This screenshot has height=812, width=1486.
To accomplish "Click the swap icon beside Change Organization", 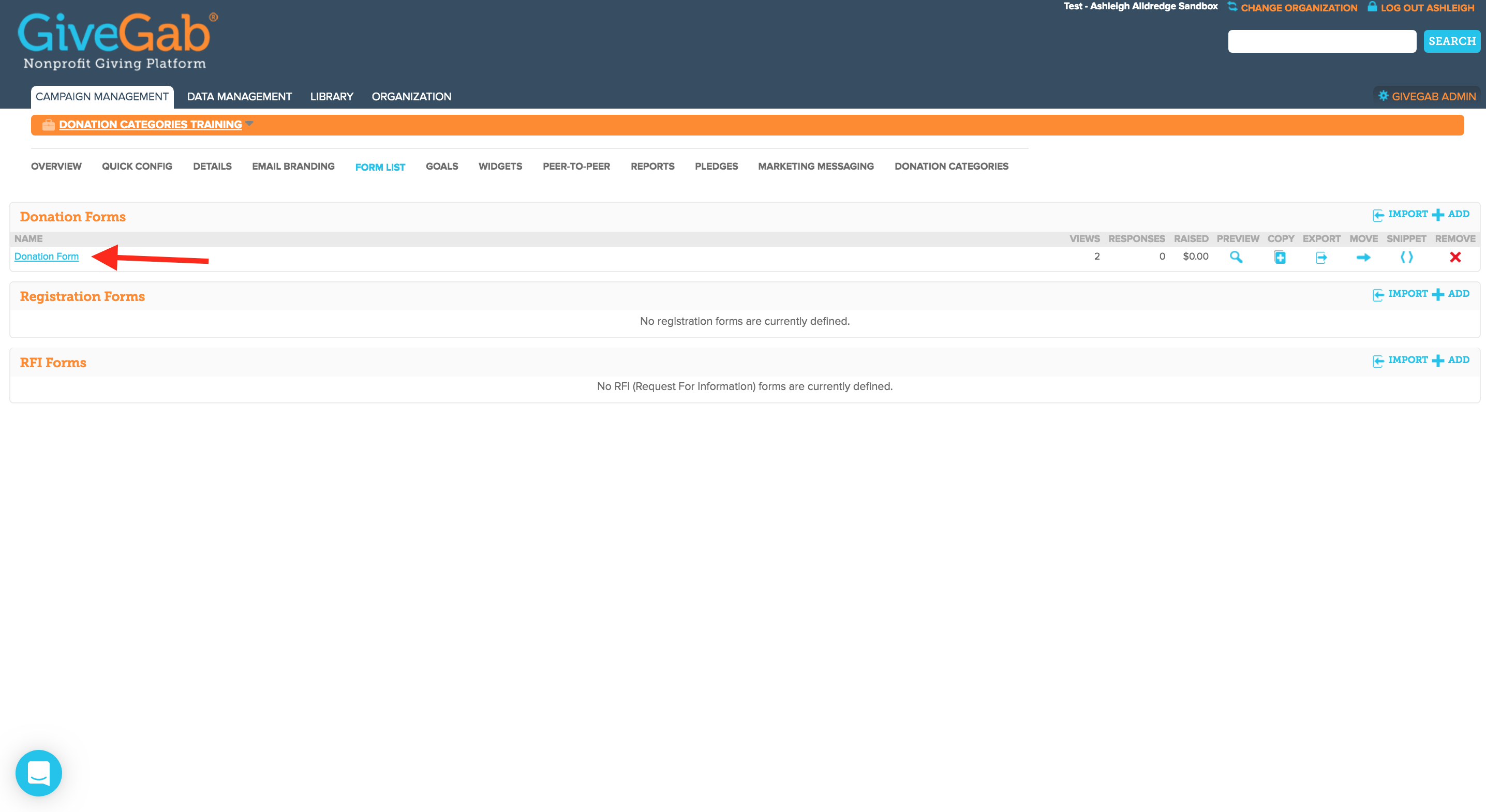I will pyautogui.click(x=1232, y=7).
